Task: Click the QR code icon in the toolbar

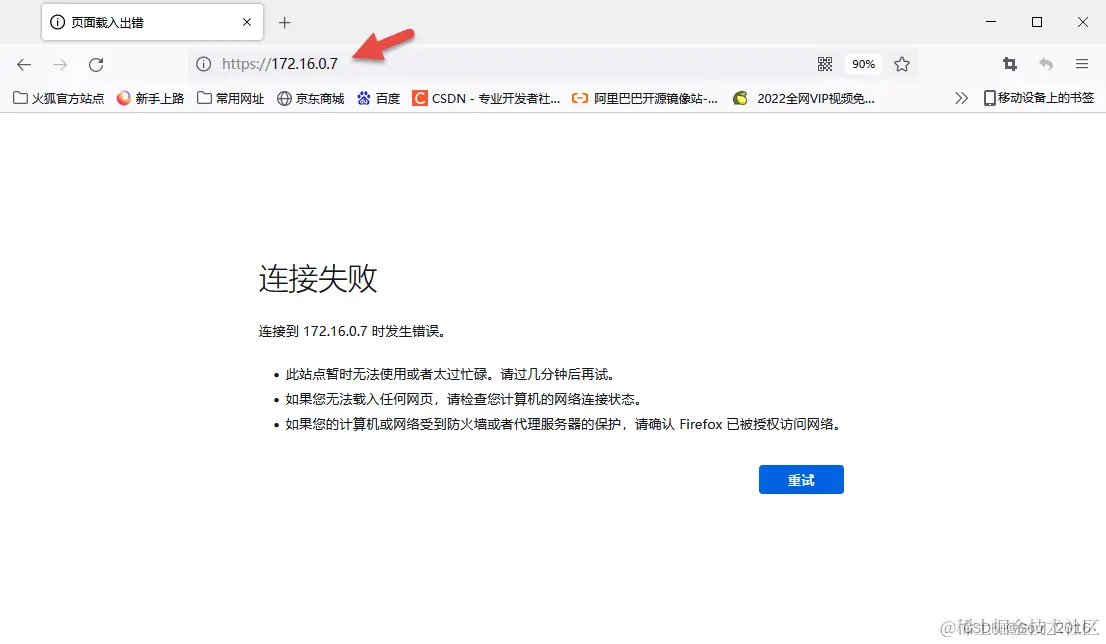Action: click(825, 63)
